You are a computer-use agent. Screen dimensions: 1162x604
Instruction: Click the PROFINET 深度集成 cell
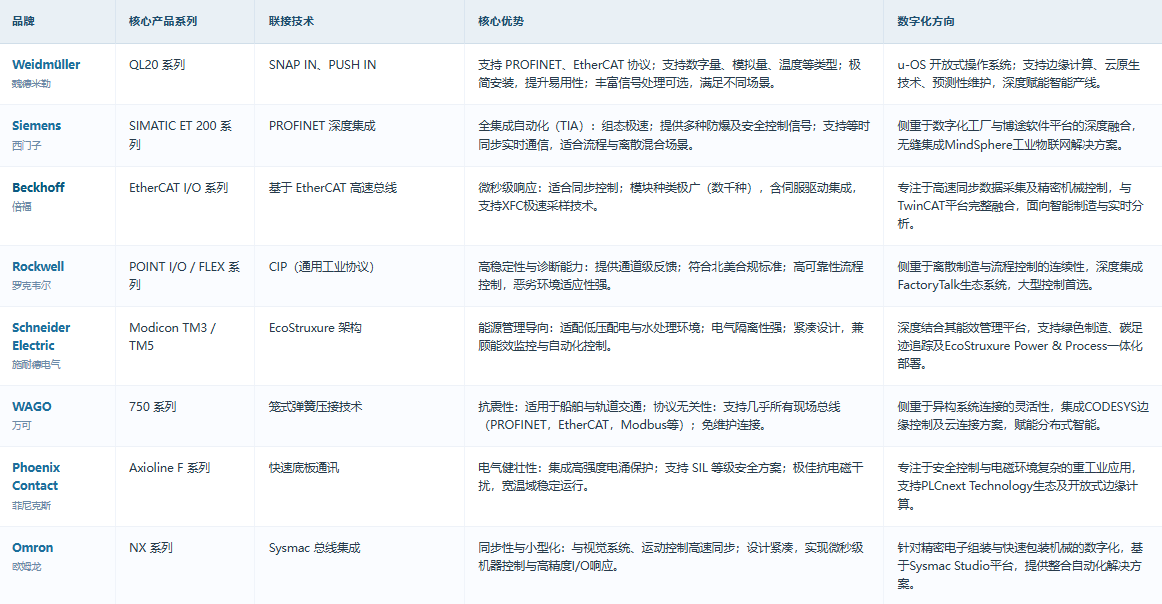coord(322,125)
